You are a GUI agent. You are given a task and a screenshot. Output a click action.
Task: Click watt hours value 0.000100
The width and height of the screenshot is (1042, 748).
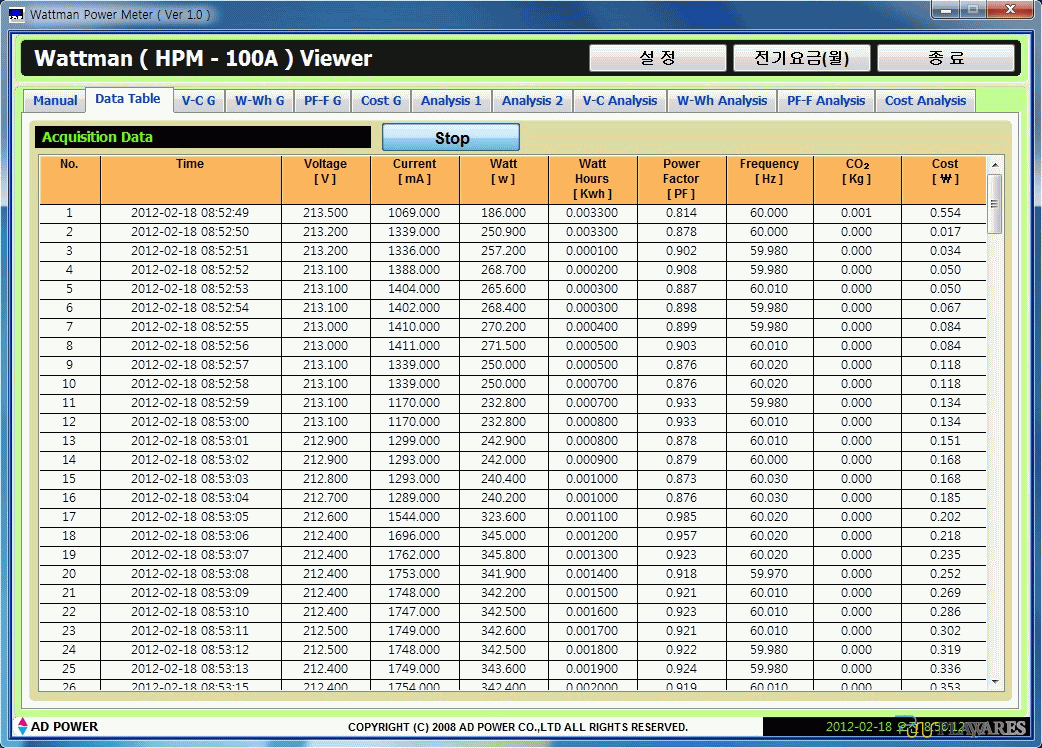tap(593, 251)
